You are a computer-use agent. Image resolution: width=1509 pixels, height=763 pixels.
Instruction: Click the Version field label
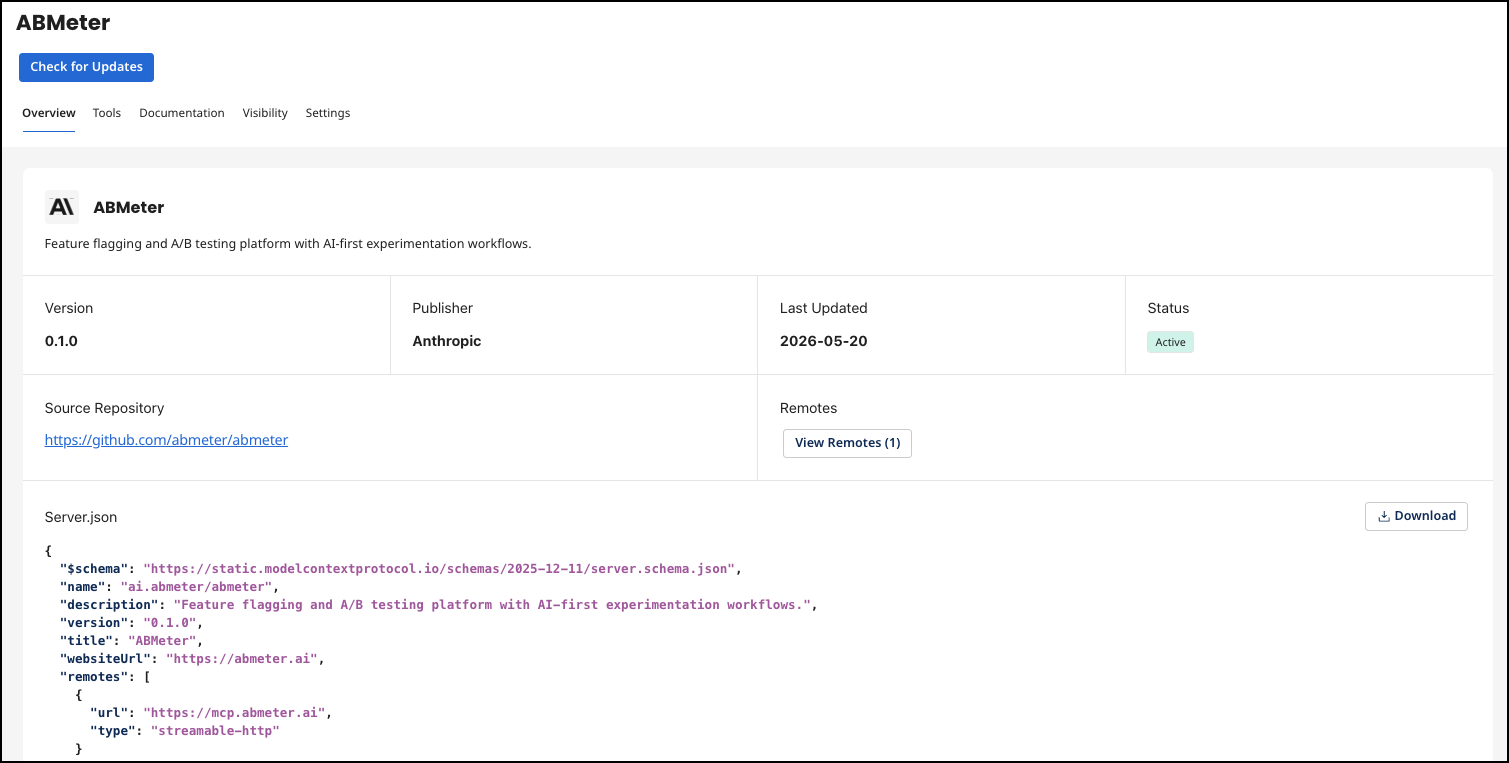pyautogui.click(x=69, y=308)
